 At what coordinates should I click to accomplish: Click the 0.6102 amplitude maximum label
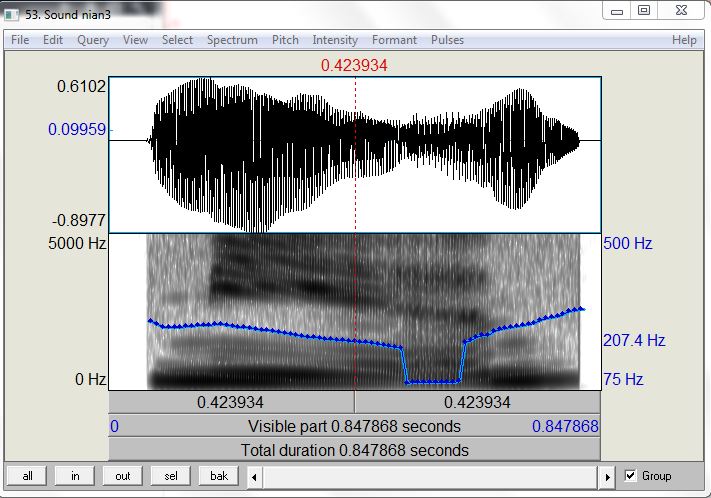point(81,86)
